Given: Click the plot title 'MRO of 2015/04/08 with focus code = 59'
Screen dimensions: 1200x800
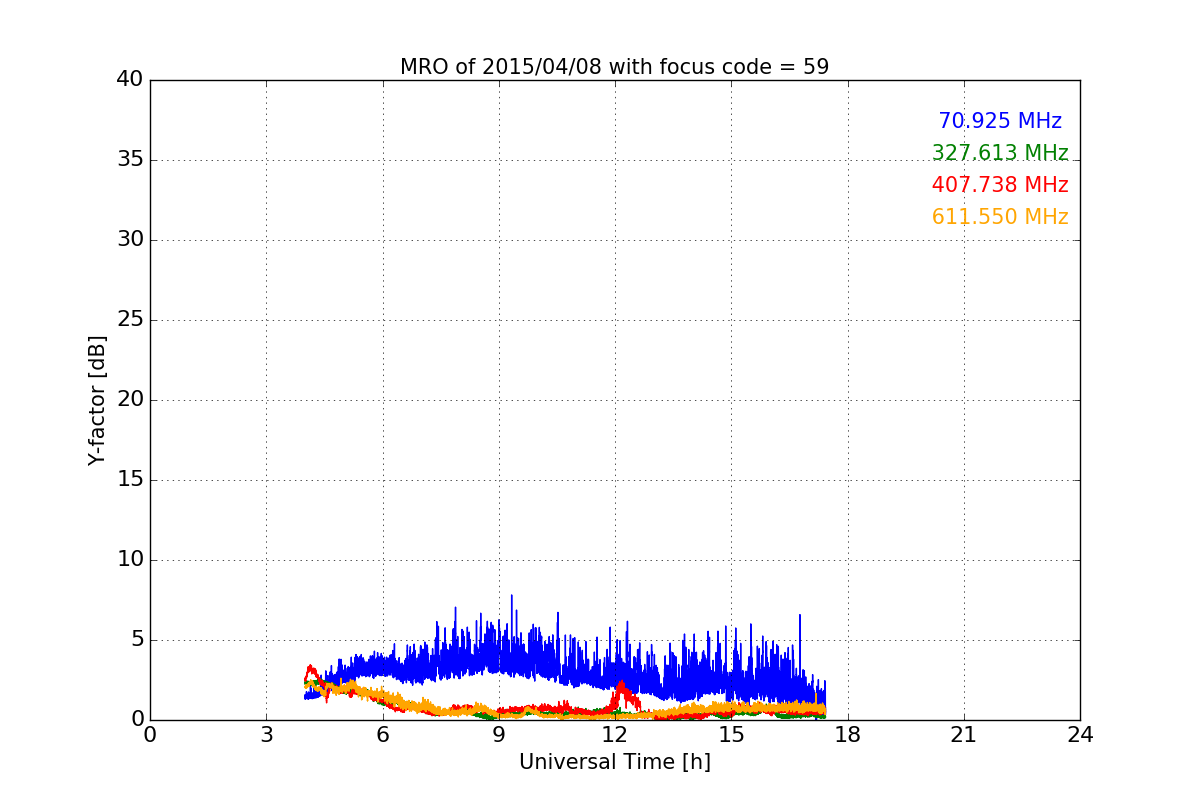Looking at the screenshot, I should point(614,67).
